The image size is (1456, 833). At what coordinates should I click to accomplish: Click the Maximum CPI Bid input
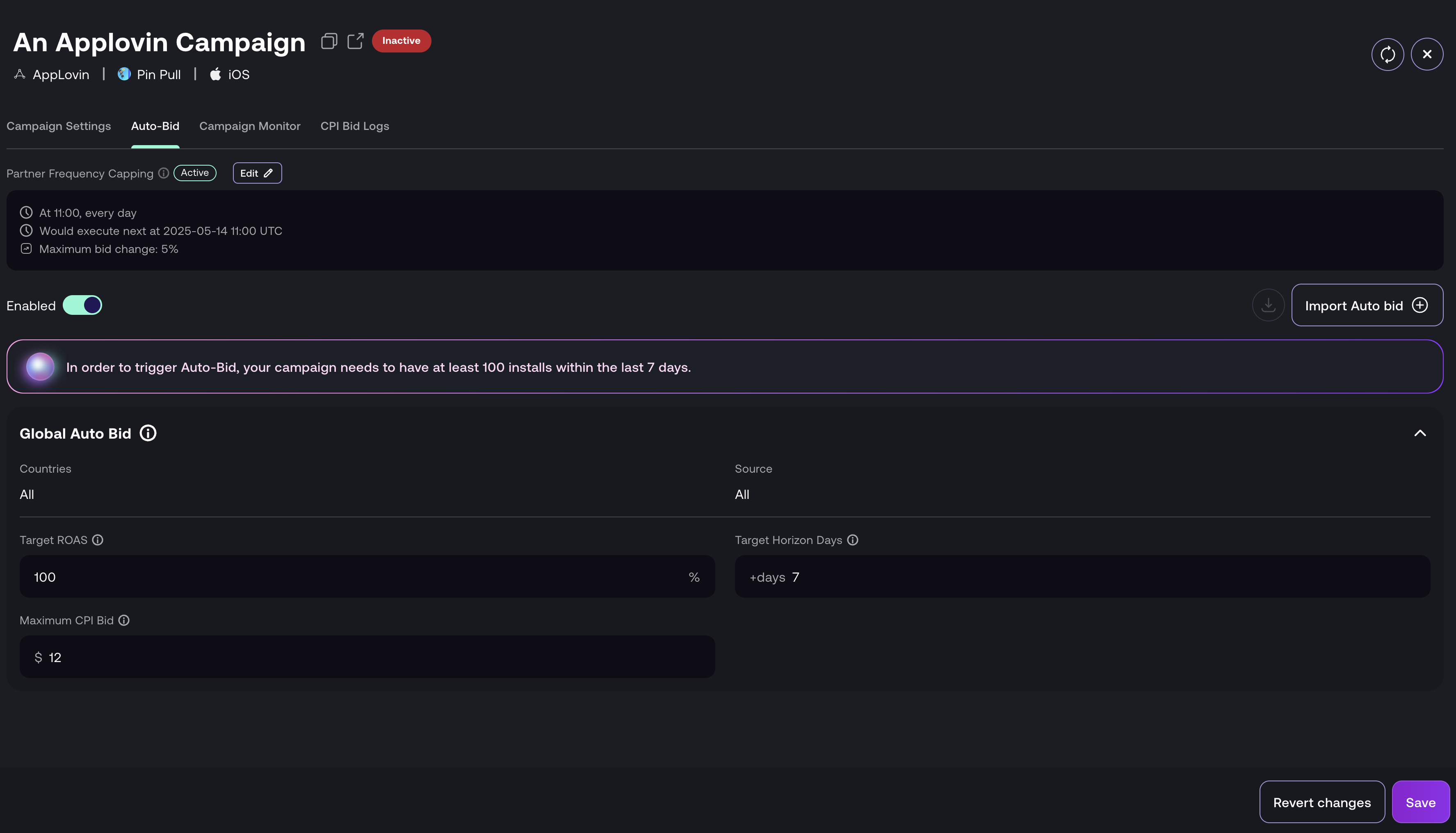(x=367, y=657)
